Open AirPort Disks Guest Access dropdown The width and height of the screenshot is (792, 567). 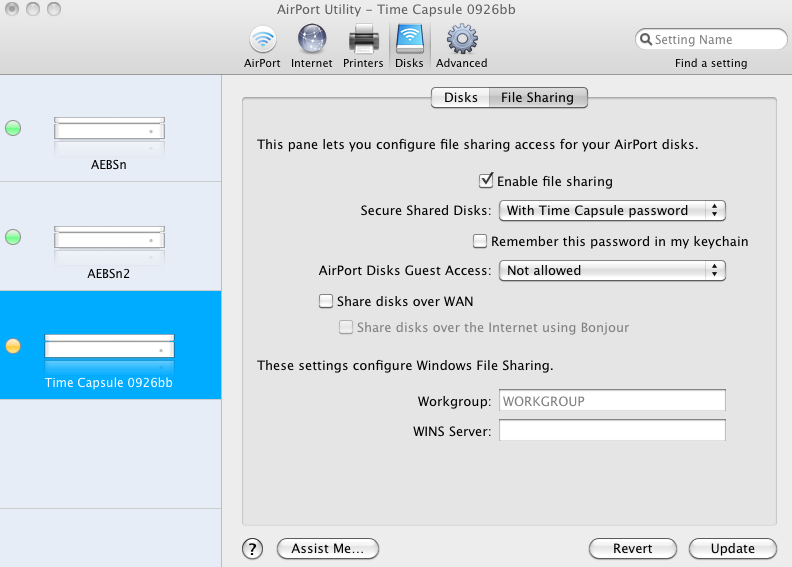coord(612,271)
